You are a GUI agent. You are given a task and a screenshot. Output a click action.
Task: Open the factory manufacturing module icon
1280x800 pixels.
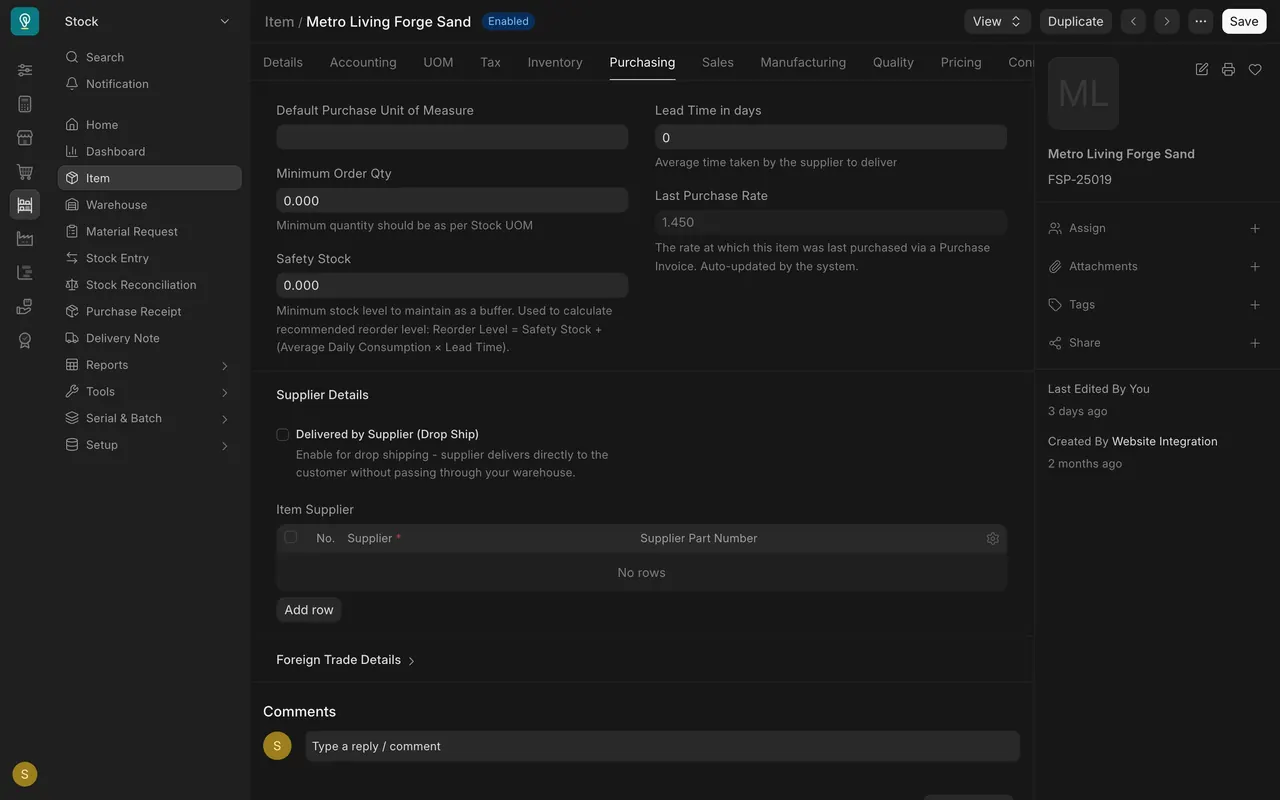tap(25, 239)
